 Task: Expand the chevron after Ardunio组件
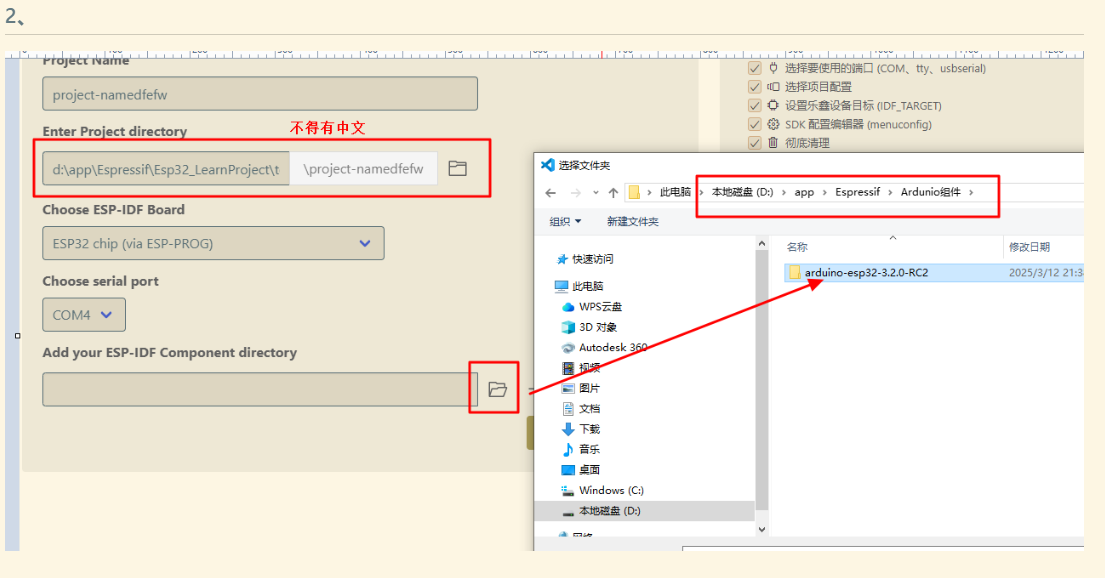[x=970, y=192]
